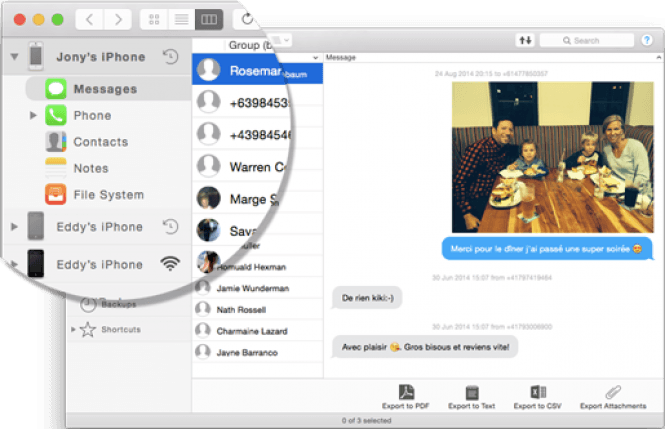Click the 0 of 3 selected status text
The image size is (665, 429).
[366, 421]
